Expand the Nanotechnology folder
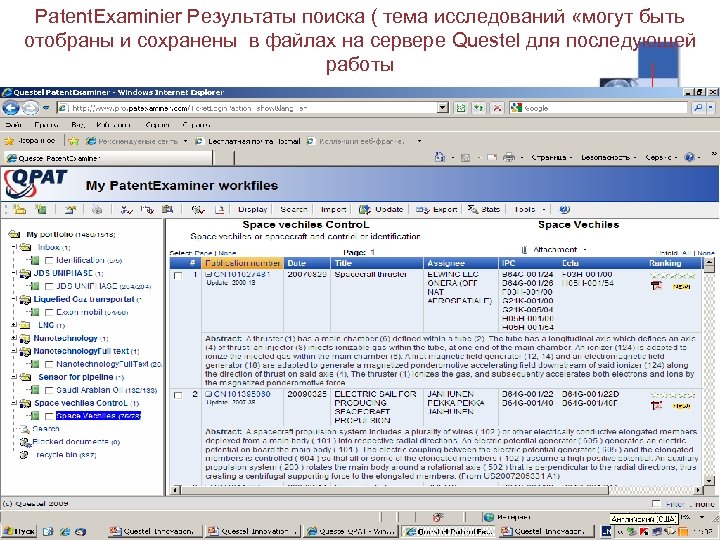Image resolution: width=720 pixels, height=540 pixels. click(x=14, y=338)
